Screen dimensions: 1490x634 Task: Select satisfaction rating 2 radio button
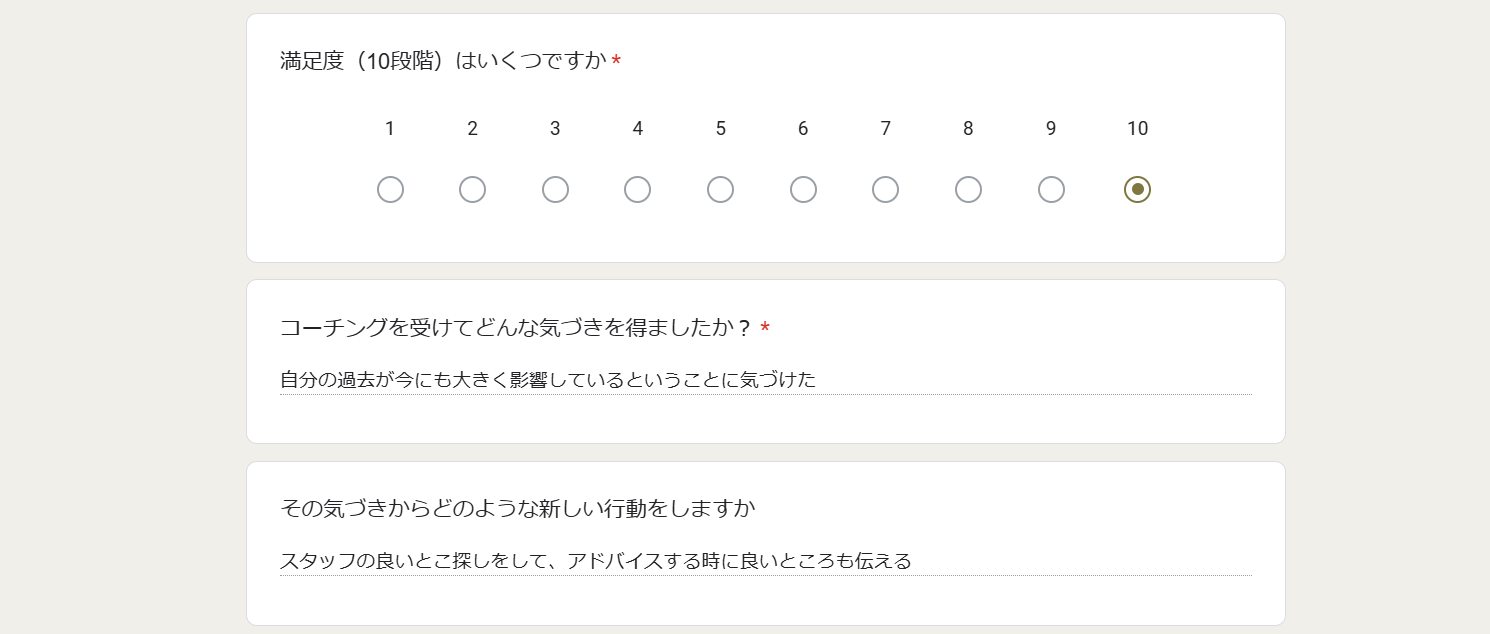point(472,189)
